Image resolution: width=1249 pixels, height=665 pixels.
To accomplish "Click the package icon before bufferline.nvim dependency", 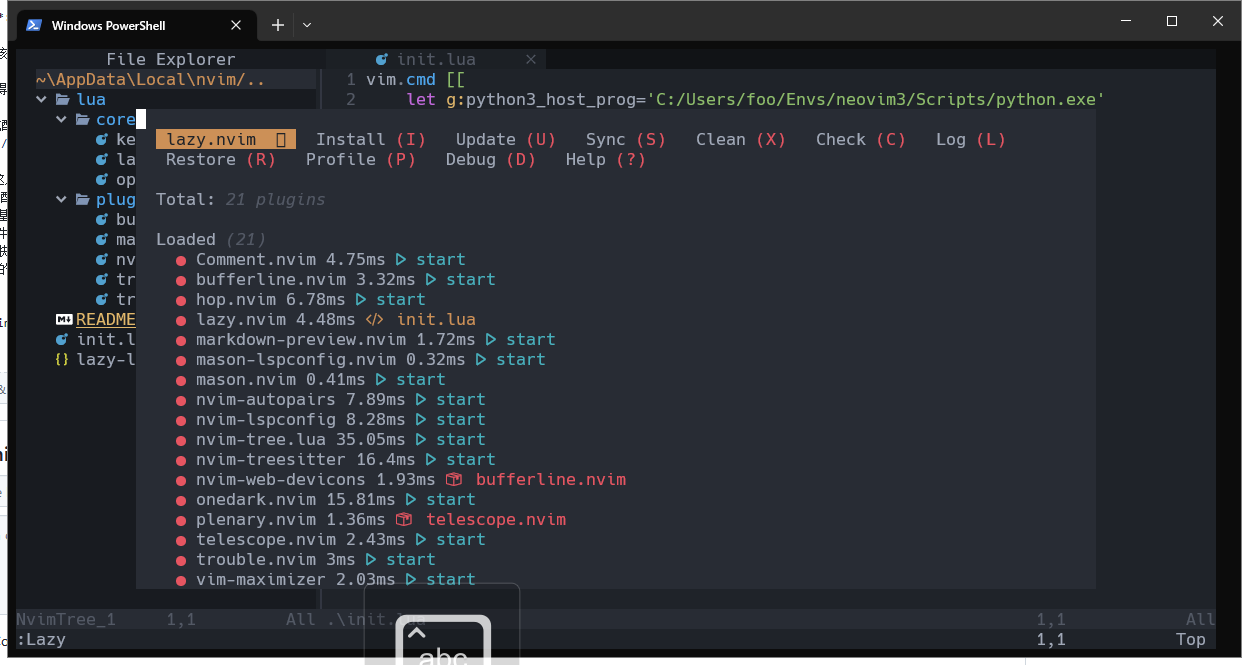I will tap(453, 479).
